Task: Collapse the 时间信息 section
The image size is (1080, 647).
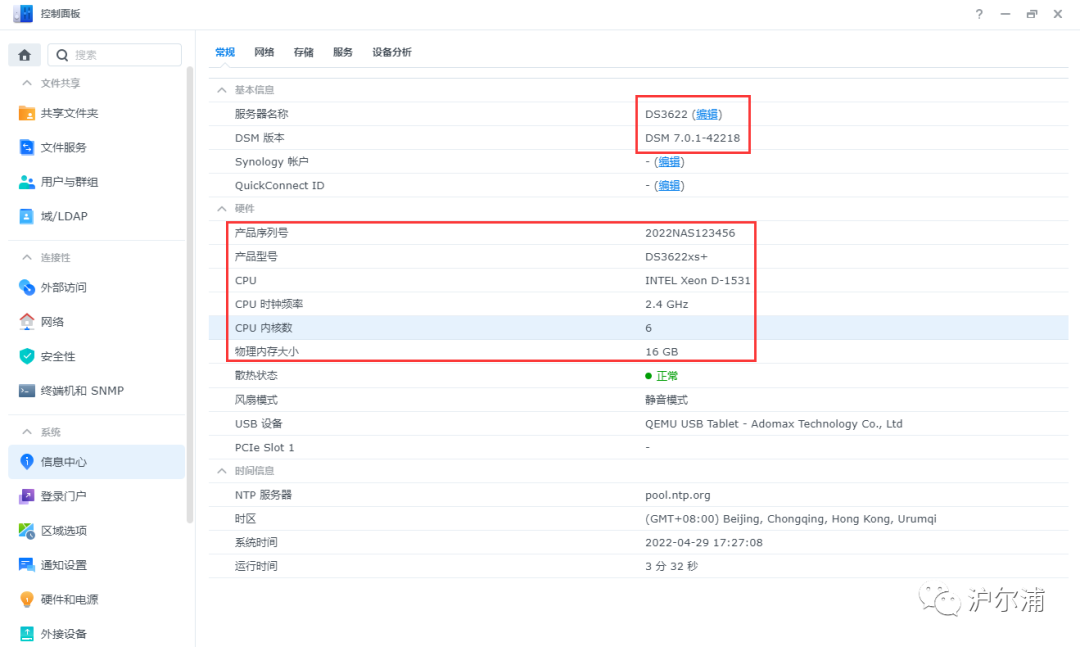Action: pyautogui.click(x=221, y=470)
